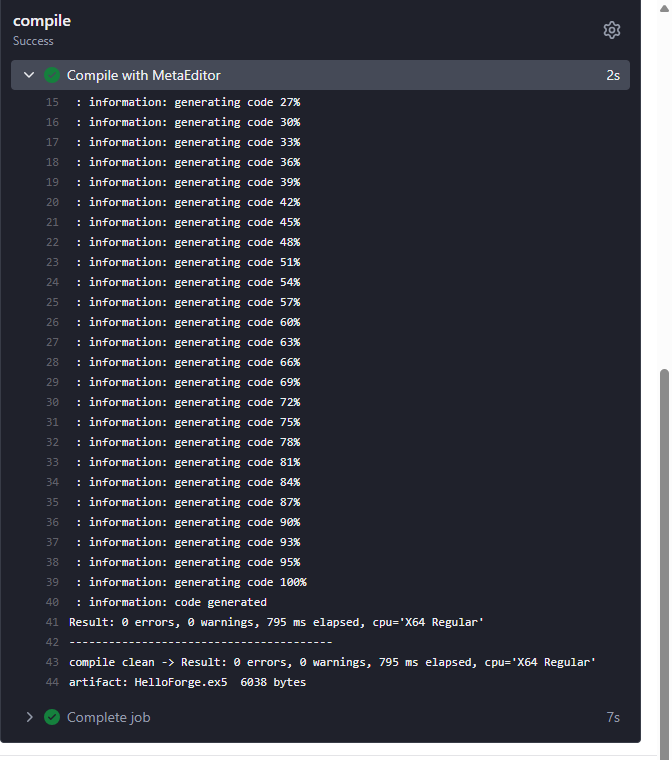
Task: Click the 'information: code generated' log line
Action: tap(172, 602)
